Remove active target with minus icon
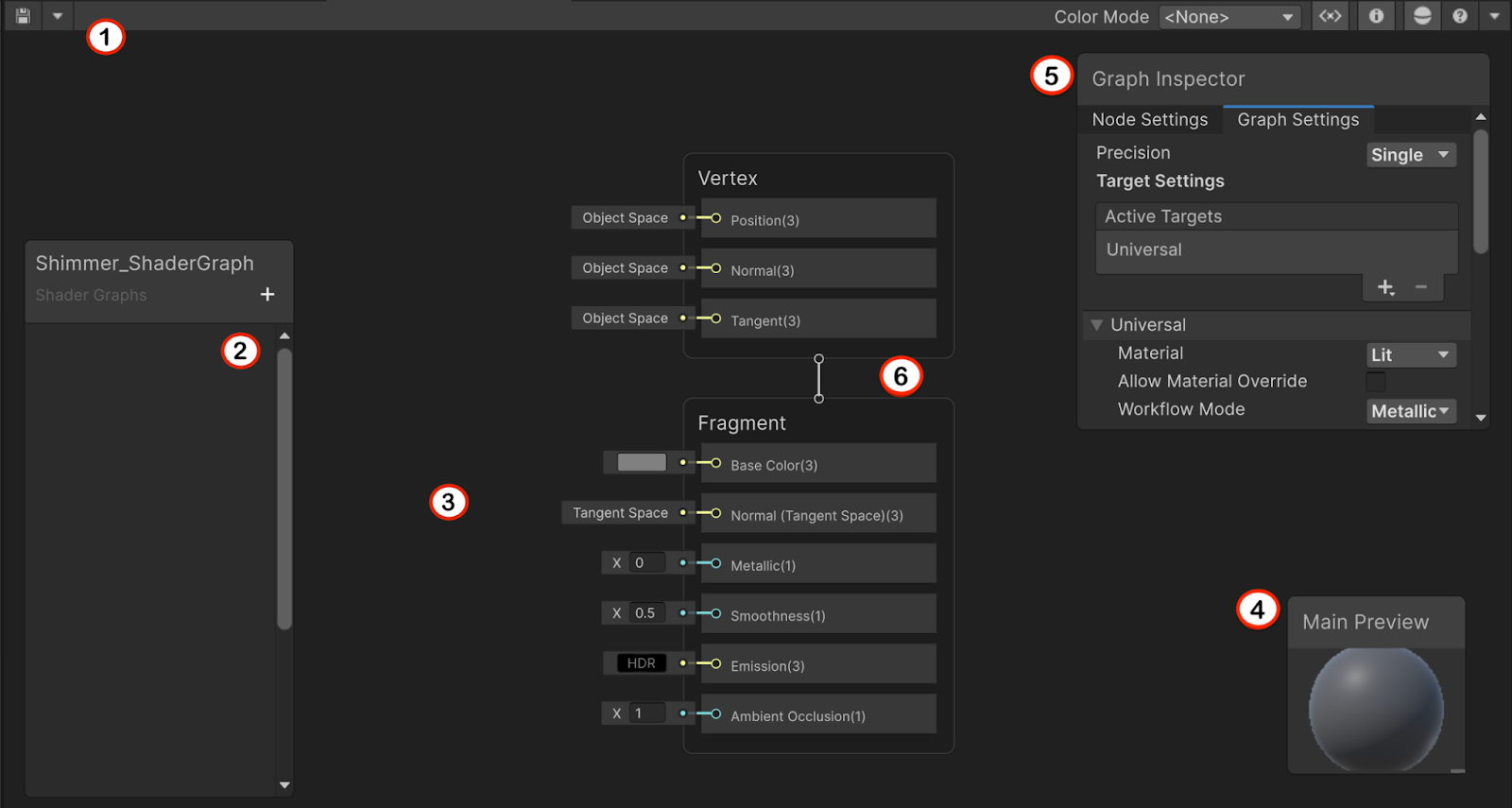This screenshot has width=1512, height=808. coord(1420,287)
